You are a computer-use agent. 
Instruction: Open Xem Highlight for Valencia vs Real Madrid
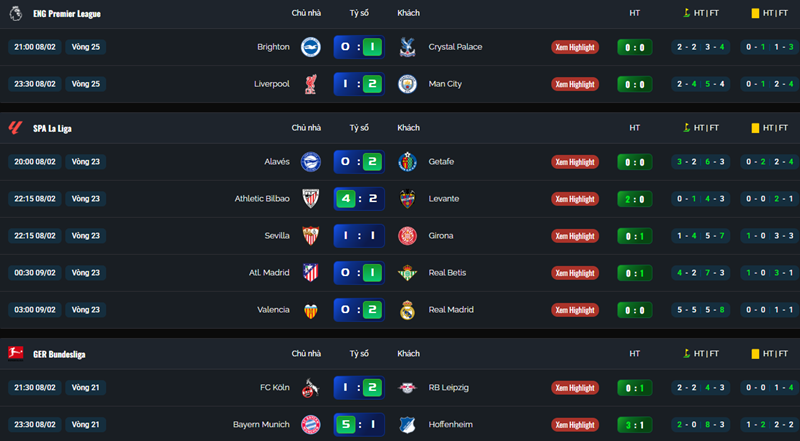click(x=574, y=310)
